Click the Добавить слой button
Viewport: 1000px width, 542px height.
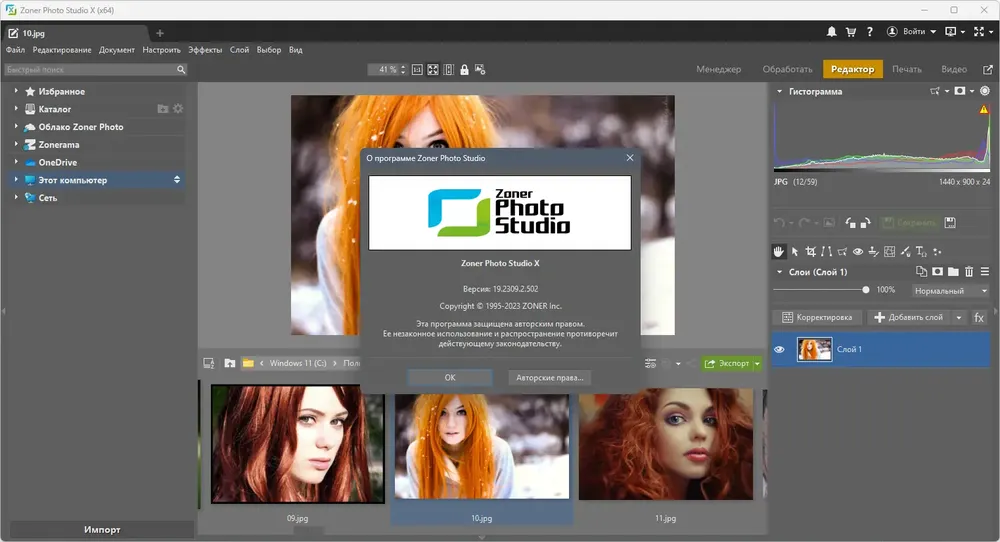pos(909,318)
